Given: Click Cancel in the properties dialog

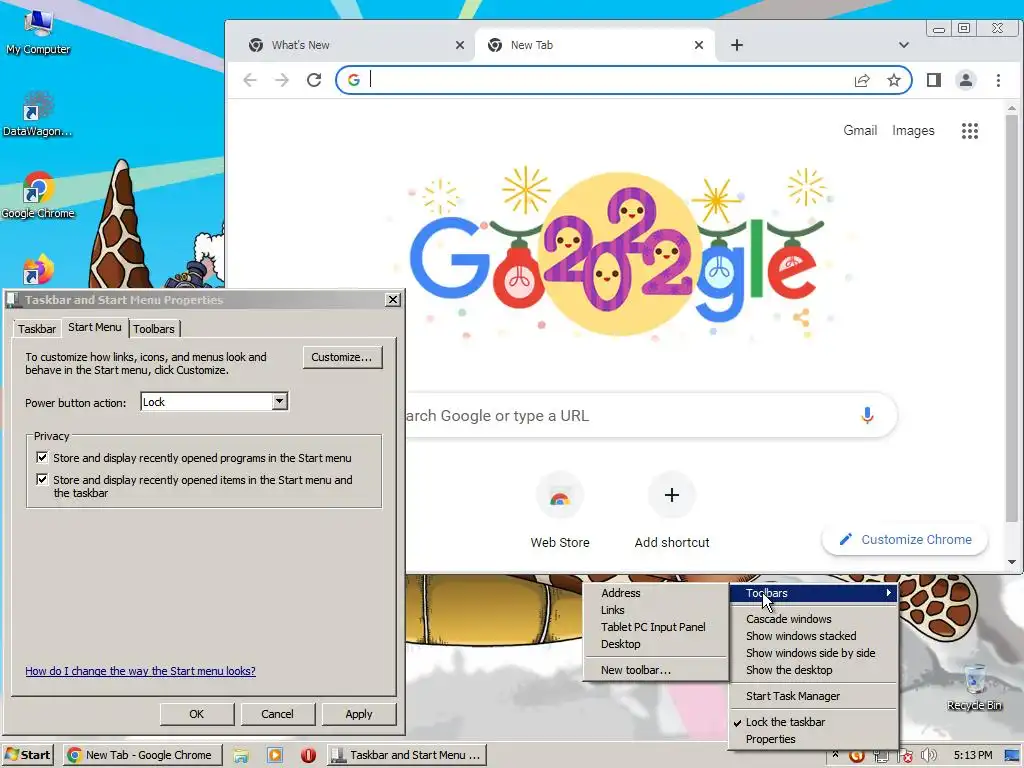Looking at the screenshot, I should 278,714.
